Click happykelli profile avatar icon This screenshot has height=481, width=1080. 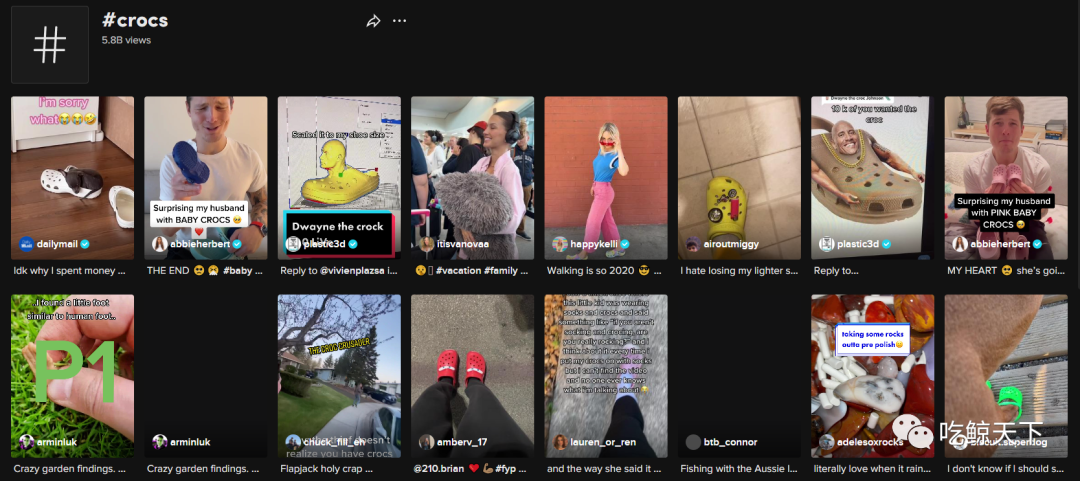coord(560,244)
